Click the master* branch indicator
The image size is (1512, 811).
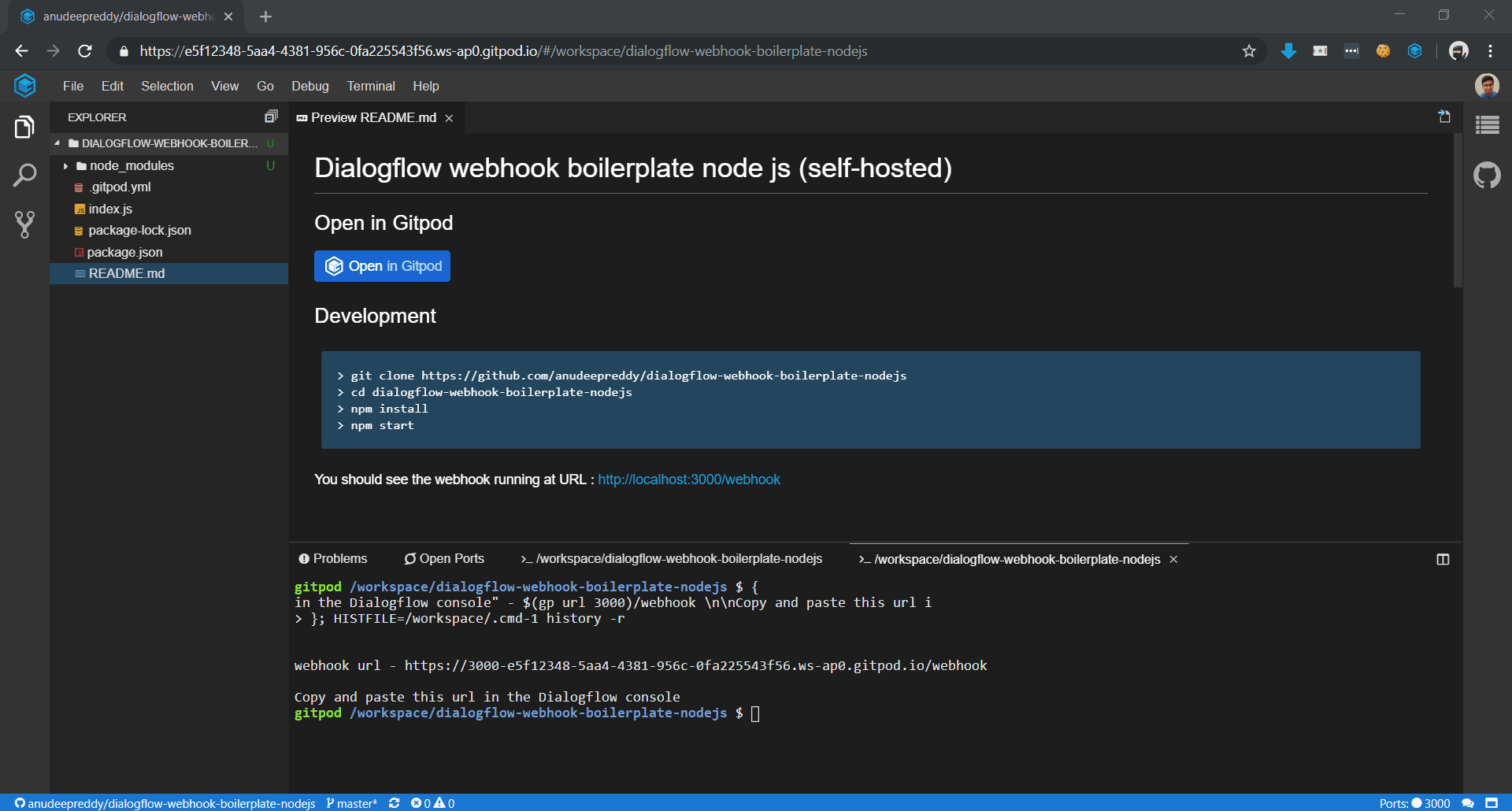(x=352, y=803)
